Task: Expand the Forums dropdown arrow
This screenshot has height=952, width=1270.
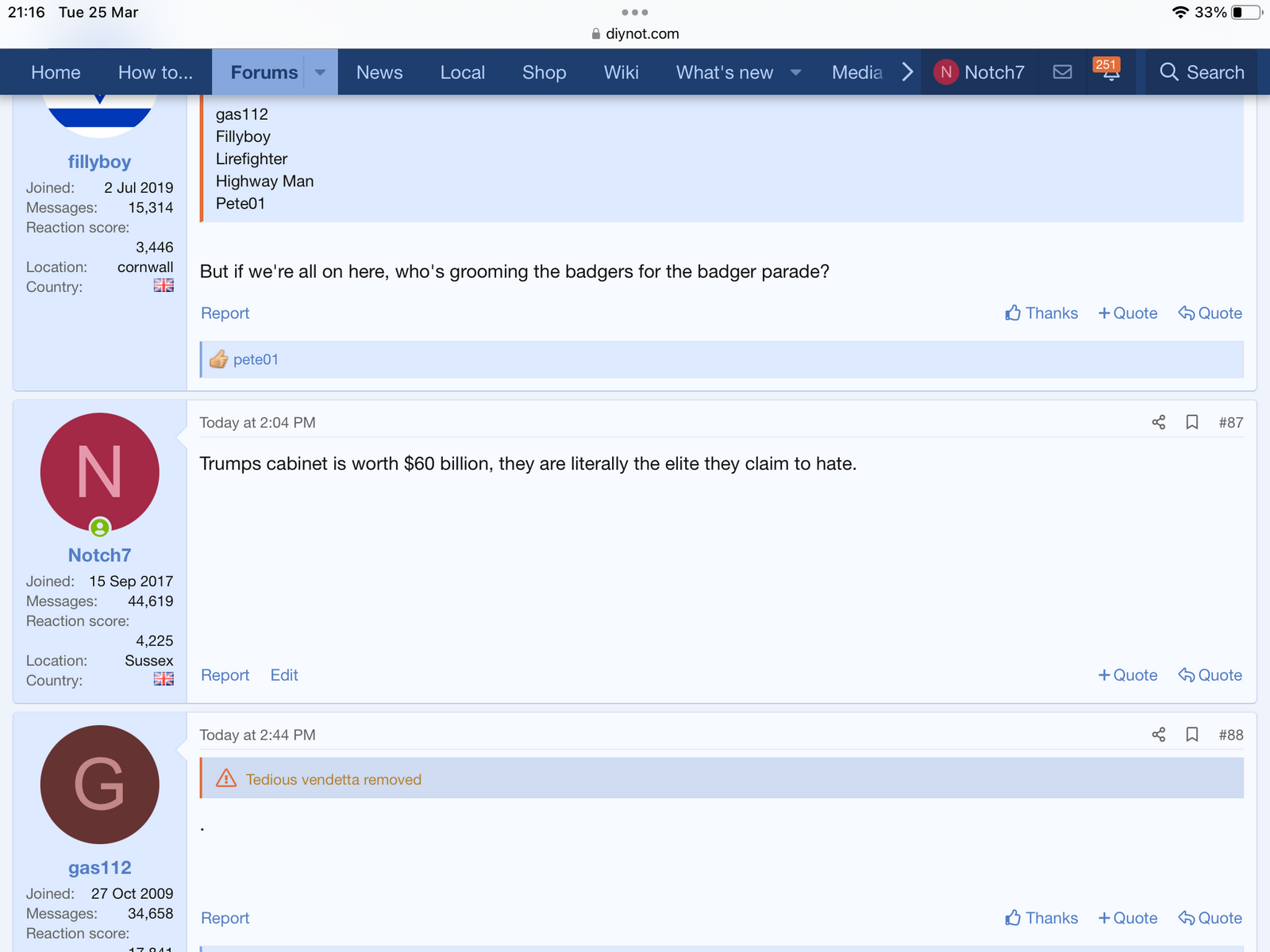Action: 320,72
